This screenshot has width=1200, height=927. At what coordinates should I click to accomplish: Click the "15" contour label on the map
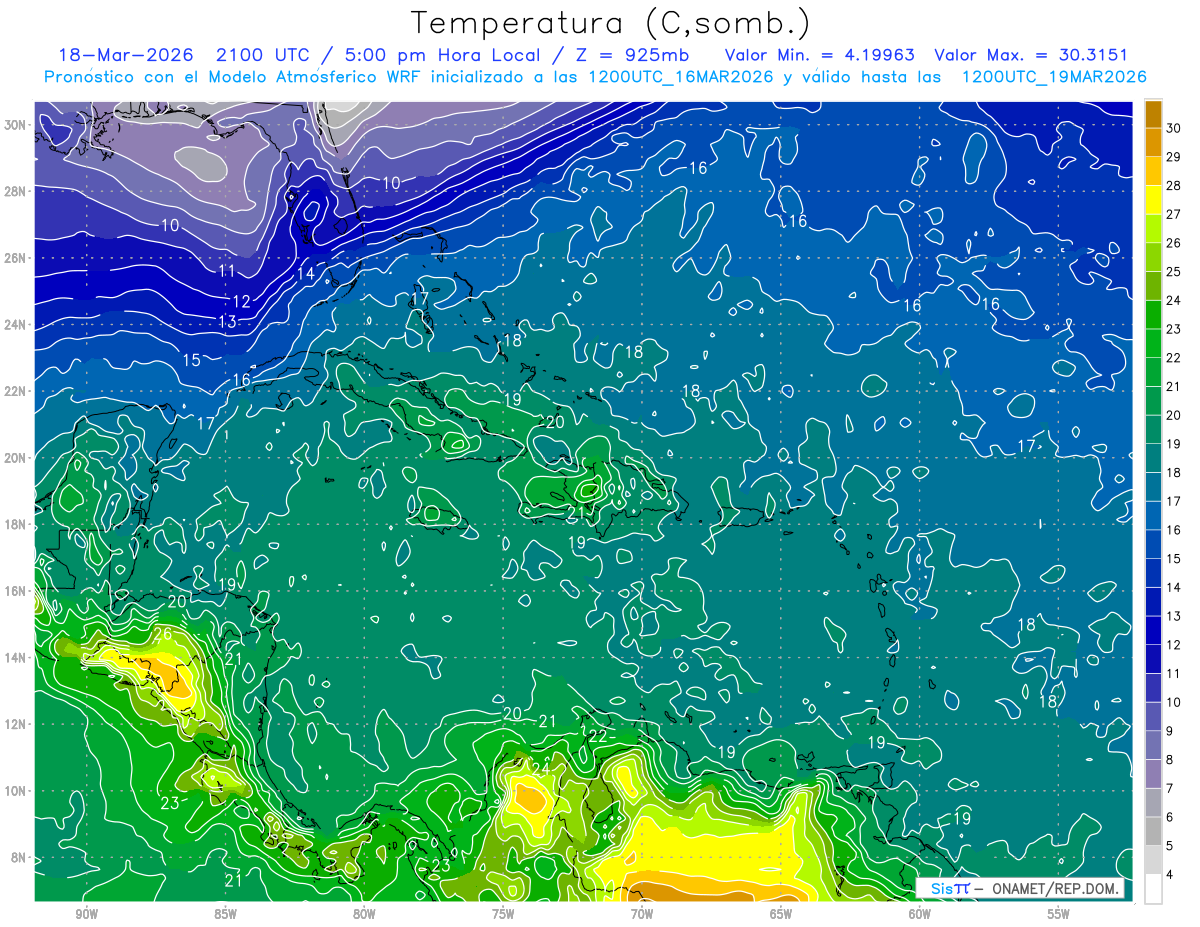click(x=191, y=360)
